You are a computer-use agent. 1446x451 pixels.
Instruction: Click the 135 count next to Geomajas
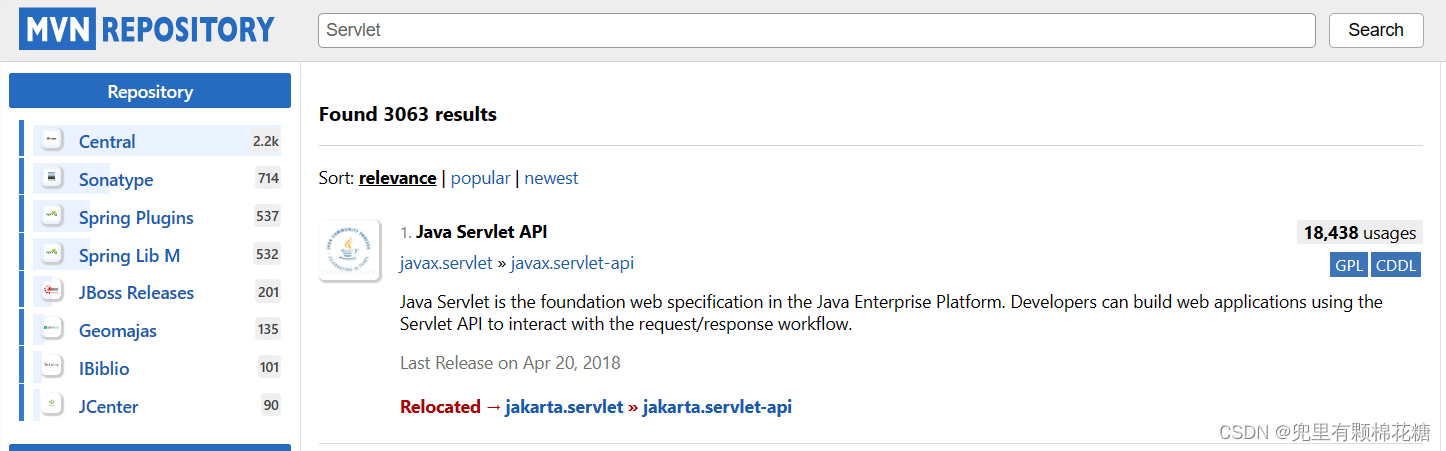click(268, 329)
